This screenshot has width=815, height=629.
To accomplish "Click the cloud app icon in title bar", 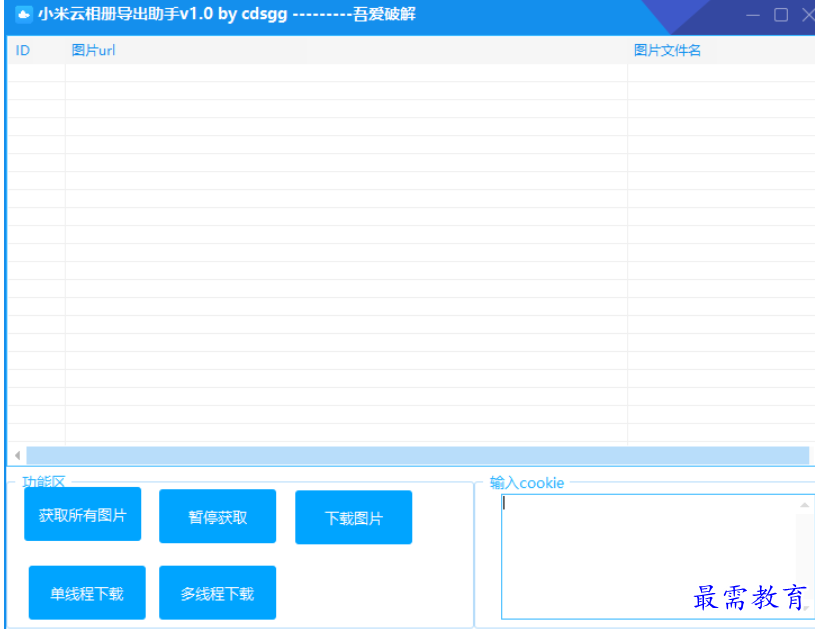I will (x=23, y=14).
